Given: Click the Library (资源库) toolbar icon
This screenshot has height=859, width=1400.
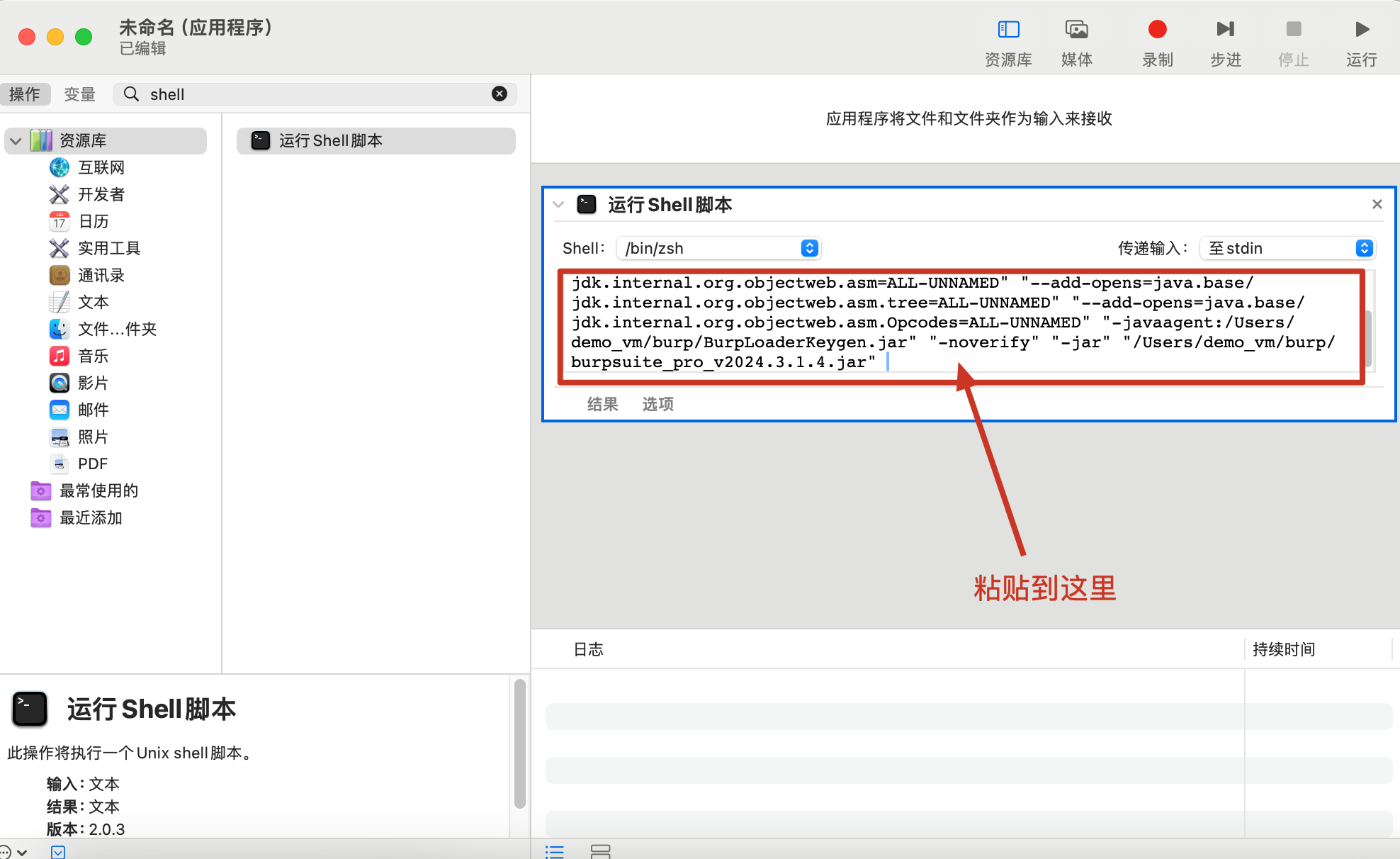Looking at the screenshot, I should [x=1007, y=30].
